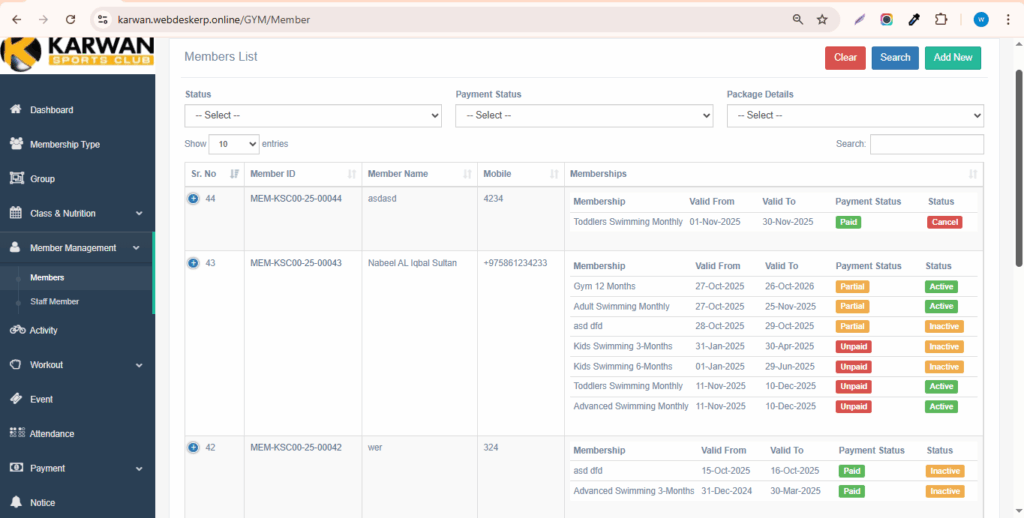The width and height of the screenshot is (1024, 518).
Task: Open the Show entries count dropdown
Action: [234, 144]
